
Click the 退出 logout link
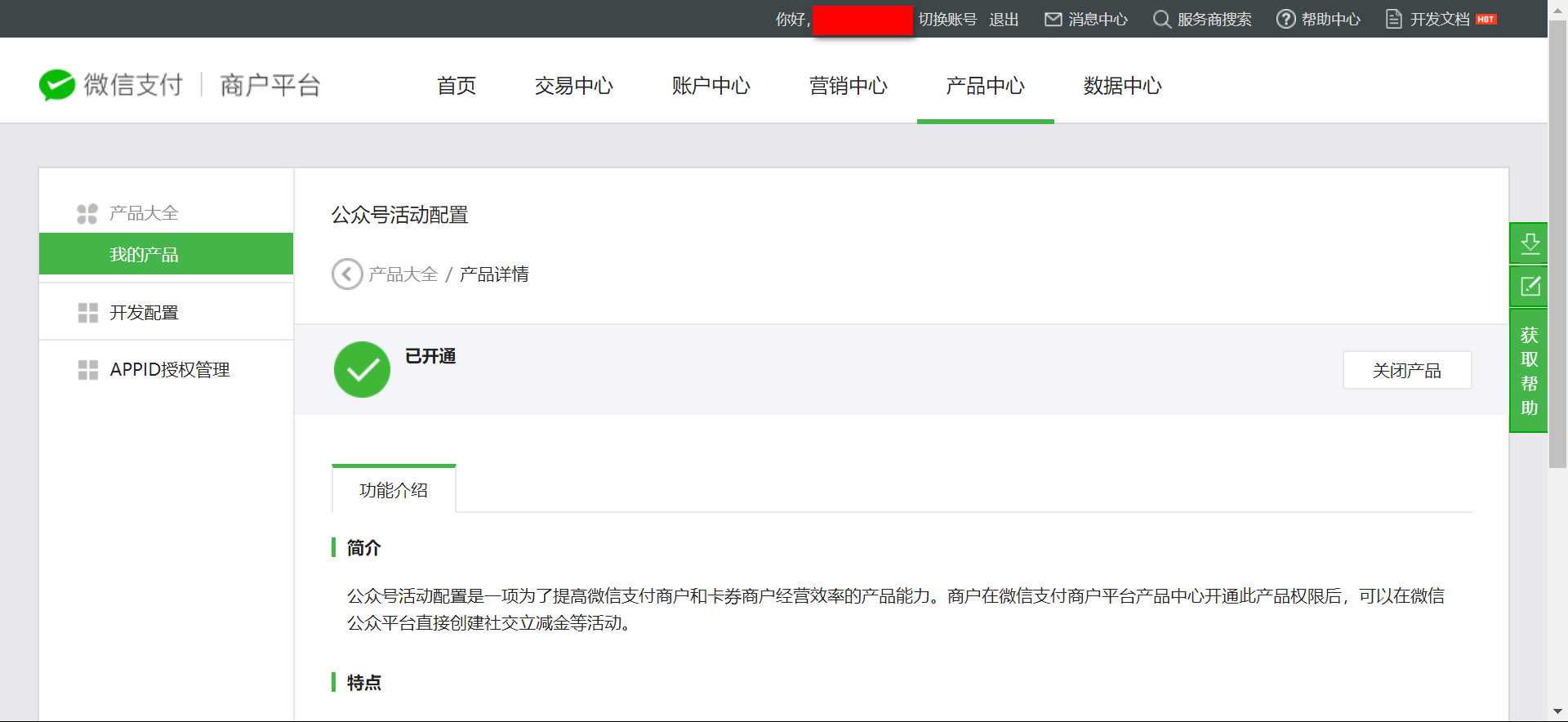point(1004,19)
